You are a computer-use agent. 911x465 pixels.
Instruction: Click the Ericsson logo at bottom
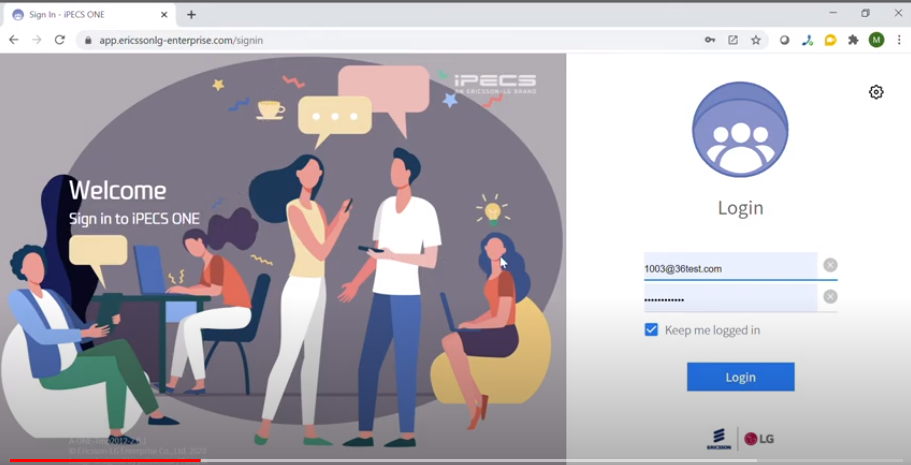719,439
